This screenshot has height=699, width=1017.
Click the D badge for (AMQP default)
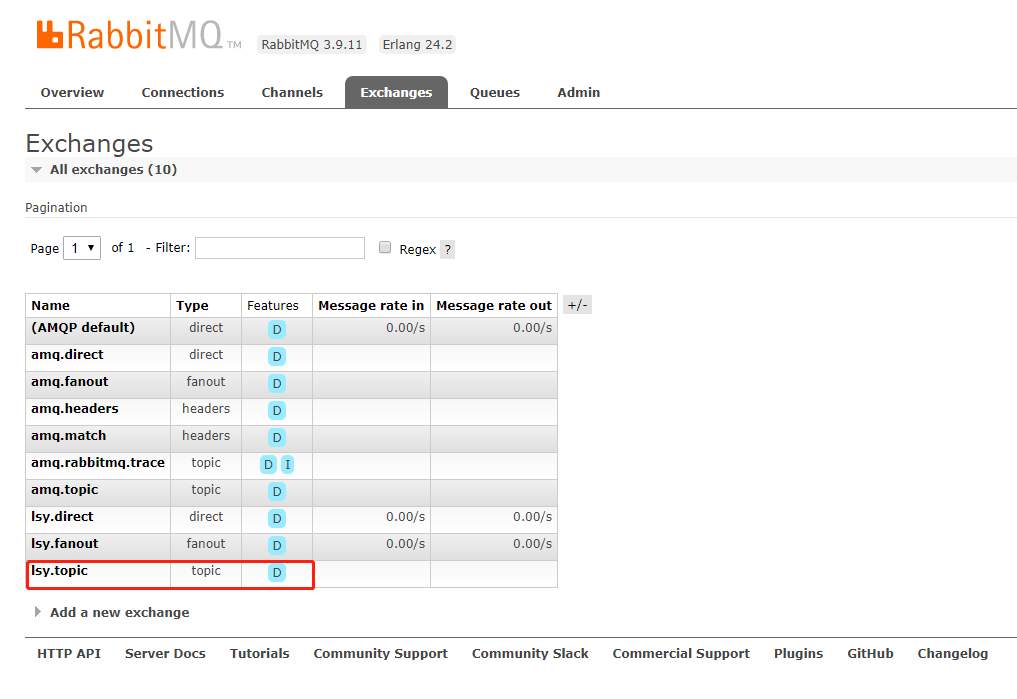[x=277, y=329]
